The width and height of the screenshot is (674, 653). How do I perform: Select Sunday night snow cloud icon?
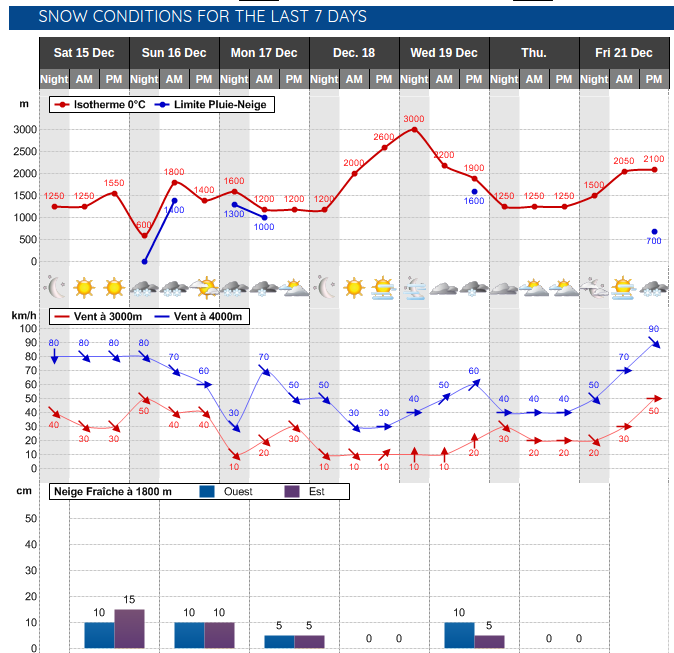coord(144,288)
